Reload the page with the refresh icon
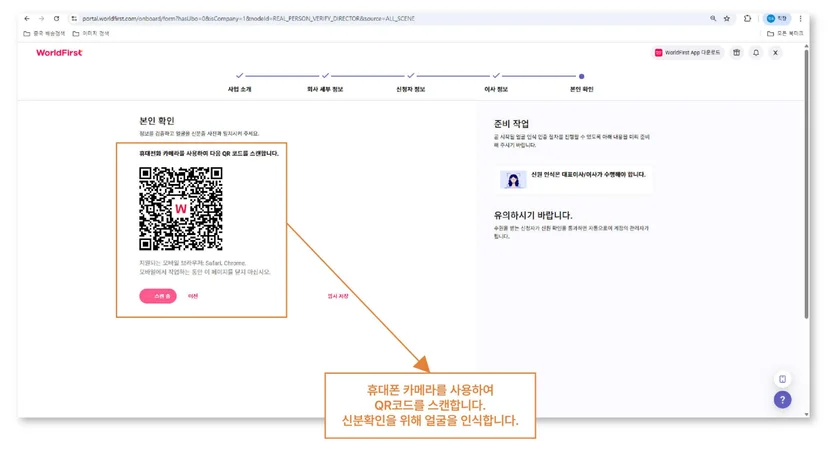828x450 pixels. pos(57,18)
